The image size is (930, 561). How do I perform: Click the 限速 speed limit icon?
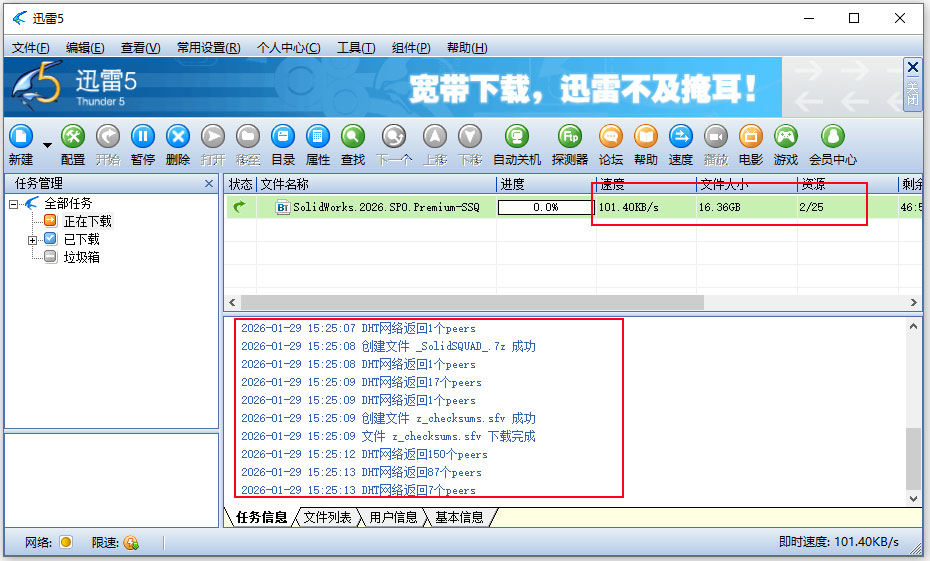pyautogui.click(x=131, y=542)
